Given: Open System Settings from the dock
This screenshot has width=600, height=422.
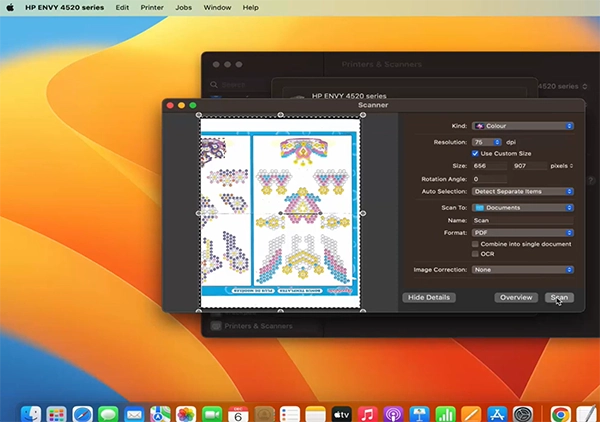Looking at the screenshot, I should 523,414.
